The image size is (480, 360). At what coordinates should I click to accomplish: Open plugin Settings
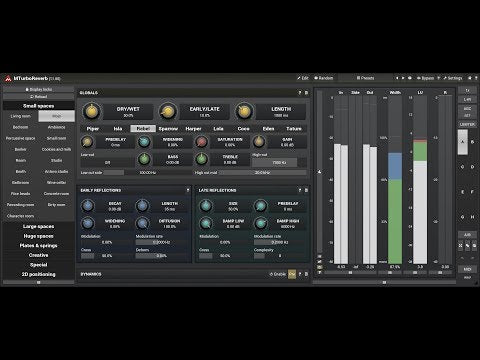click(x=452, y=78)
